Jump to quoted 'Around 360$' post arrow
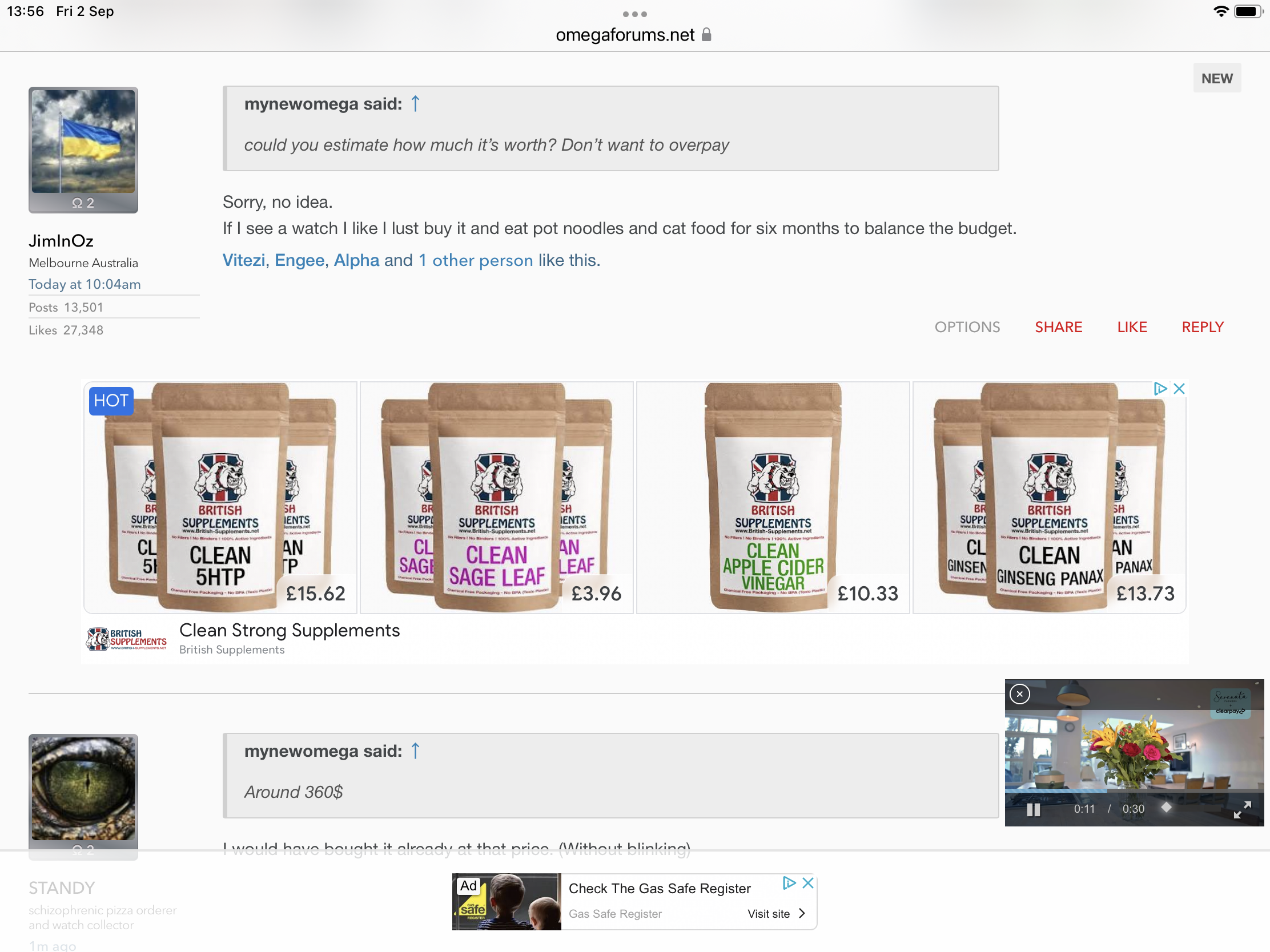Image resolution: width=1270 pixels, height=952 pixels. click(415, 751)
